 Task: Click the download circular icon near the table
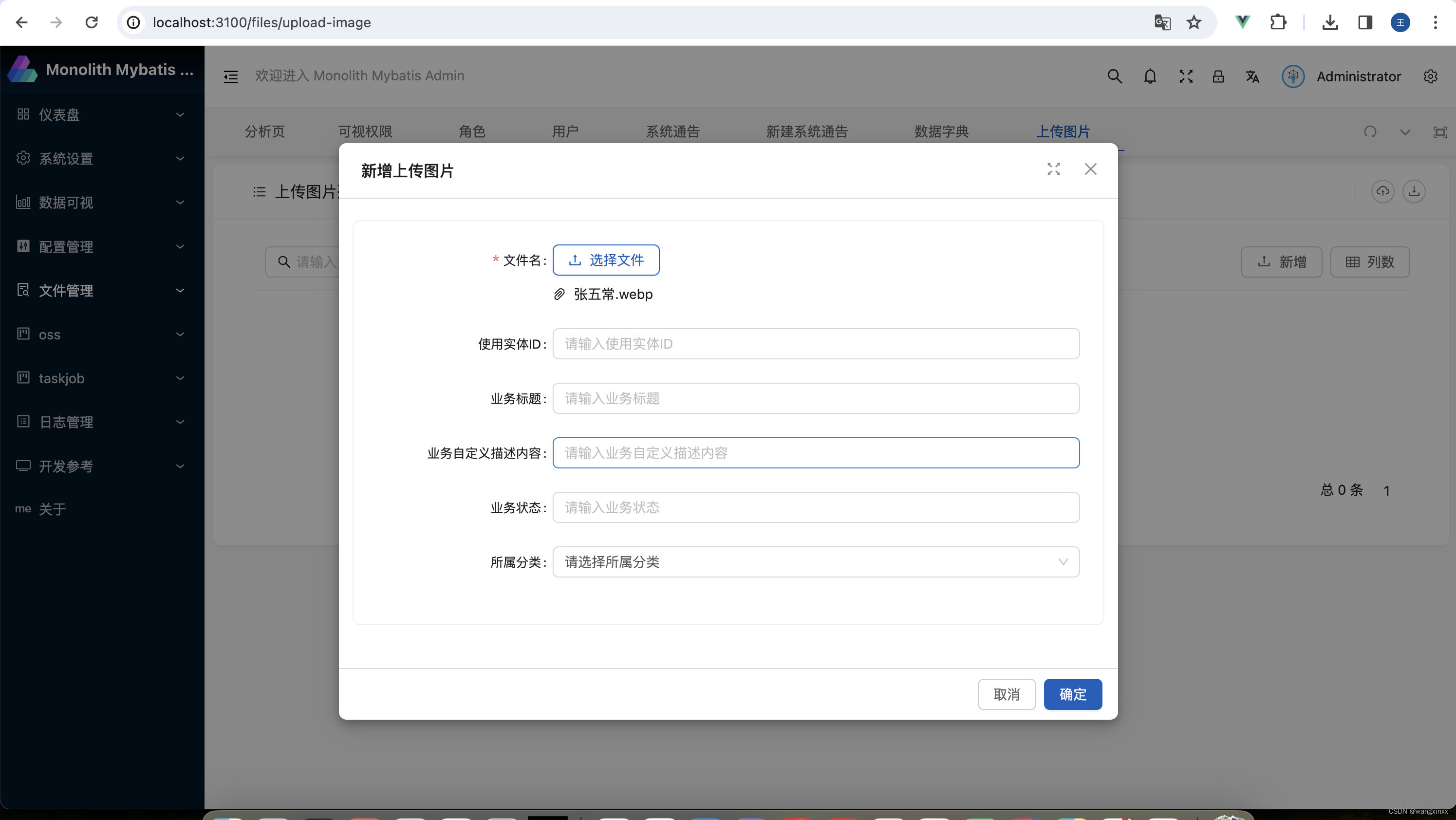coord(1414,191)
